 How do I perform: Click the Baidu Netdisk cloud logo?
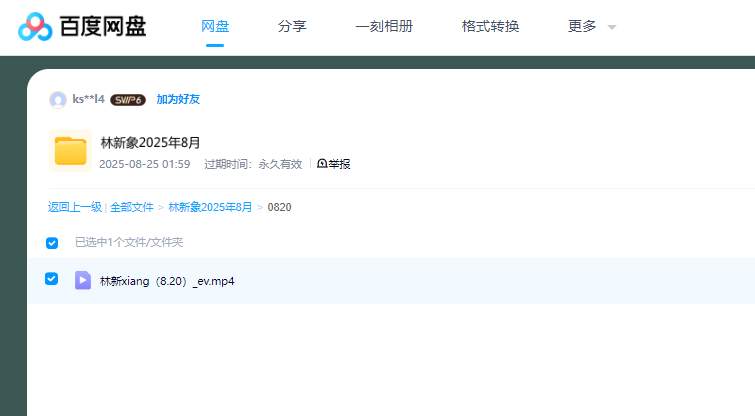pos(35,27)
